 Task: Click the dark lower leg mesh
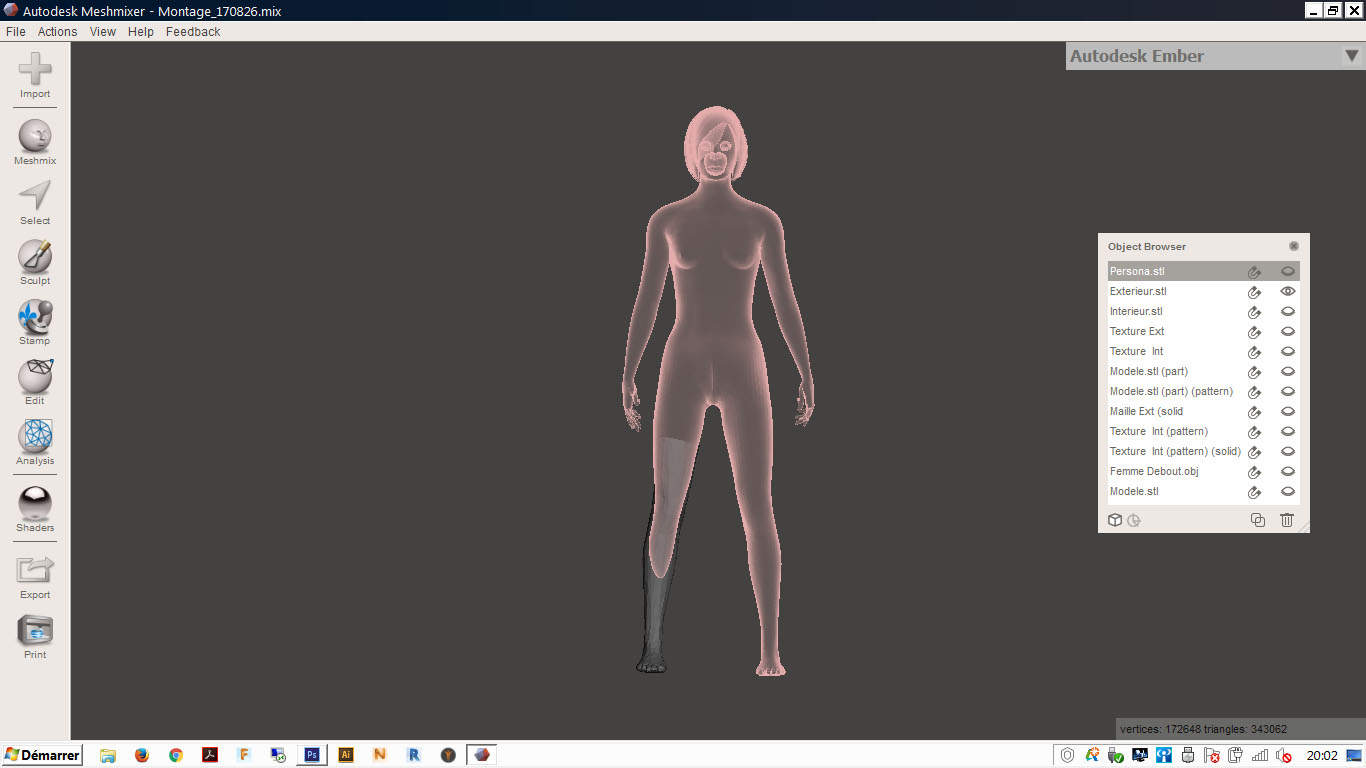click(x=655, y=615)
